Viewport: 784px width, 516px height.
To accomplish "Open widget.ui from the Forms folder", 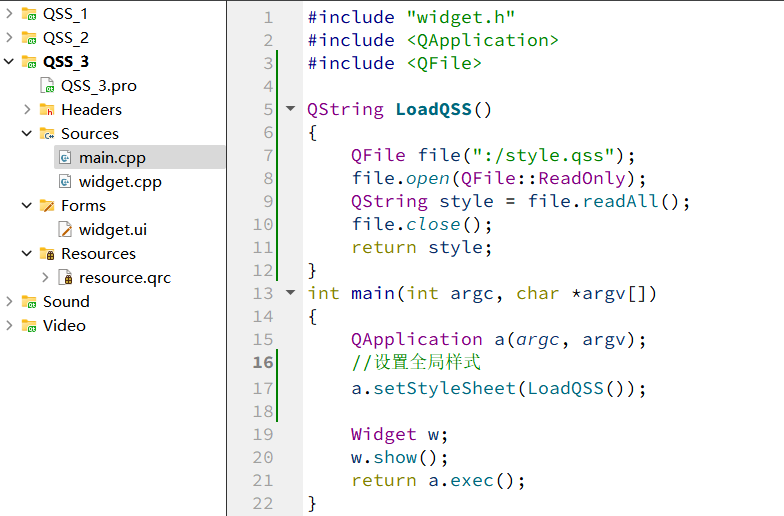I will (x=113, y=230).
